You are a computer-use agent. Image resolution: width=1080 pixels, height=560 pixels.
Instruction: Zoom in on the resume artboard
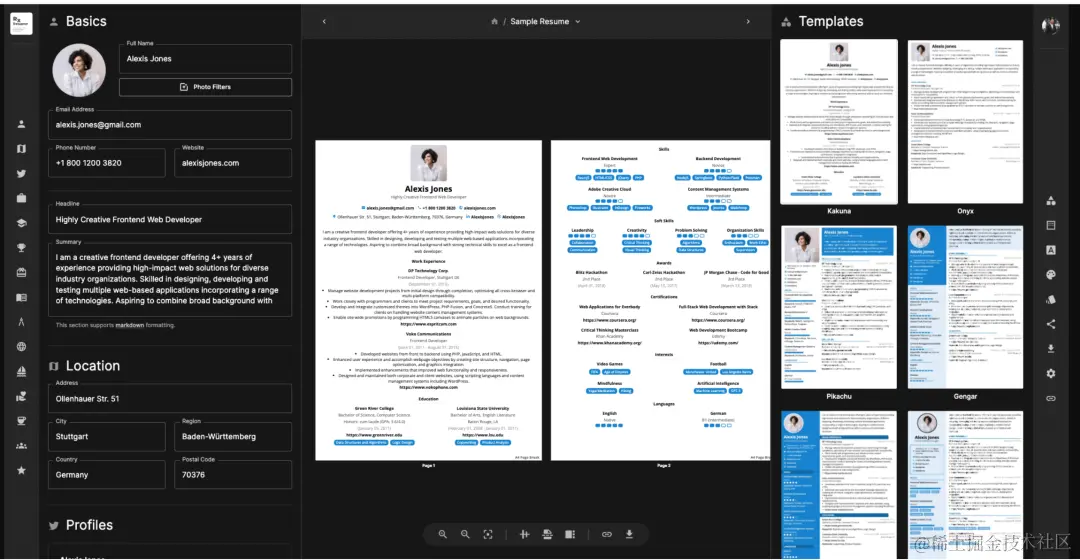443,535
